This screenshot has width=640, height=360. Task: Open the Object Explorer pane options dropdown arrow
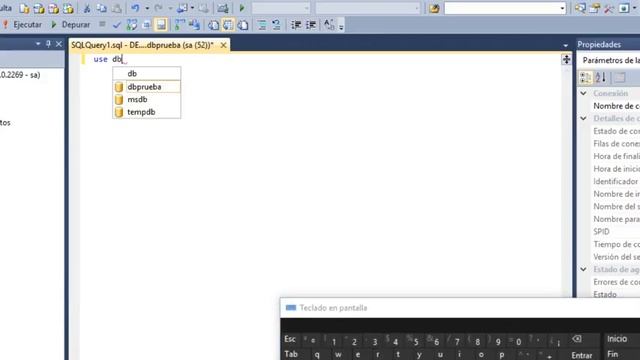coord(38,44)
